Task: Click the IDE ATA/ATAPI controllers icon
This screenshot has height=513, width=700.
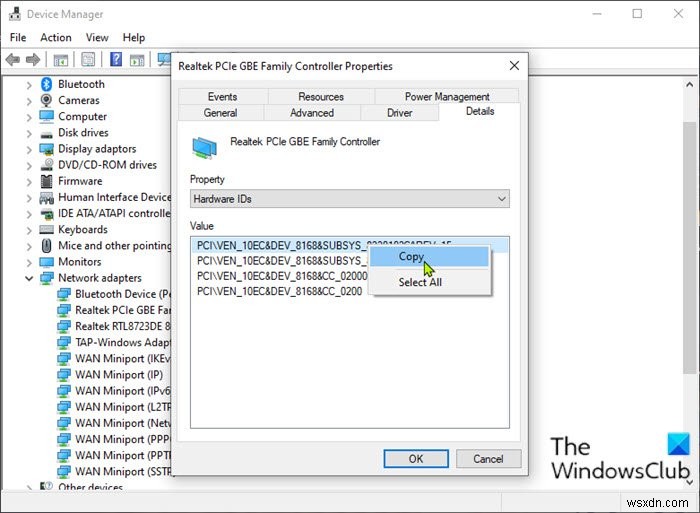Action: coord(46,214)
